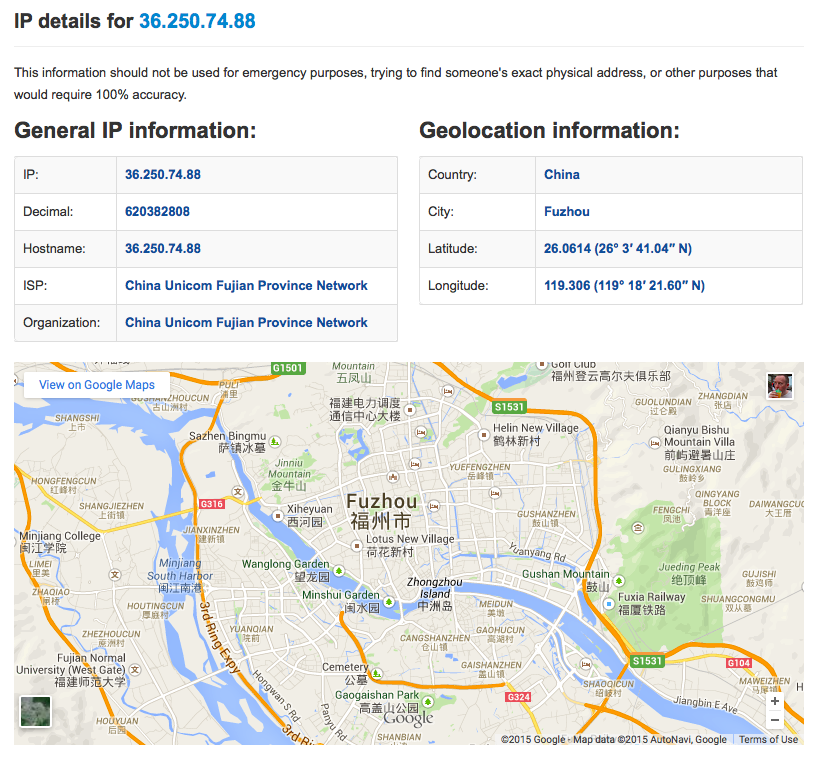Image resolution: width=818 pixels, height=765 pixels.
Task: Select the Country value China
Action: tap(562, 174)
